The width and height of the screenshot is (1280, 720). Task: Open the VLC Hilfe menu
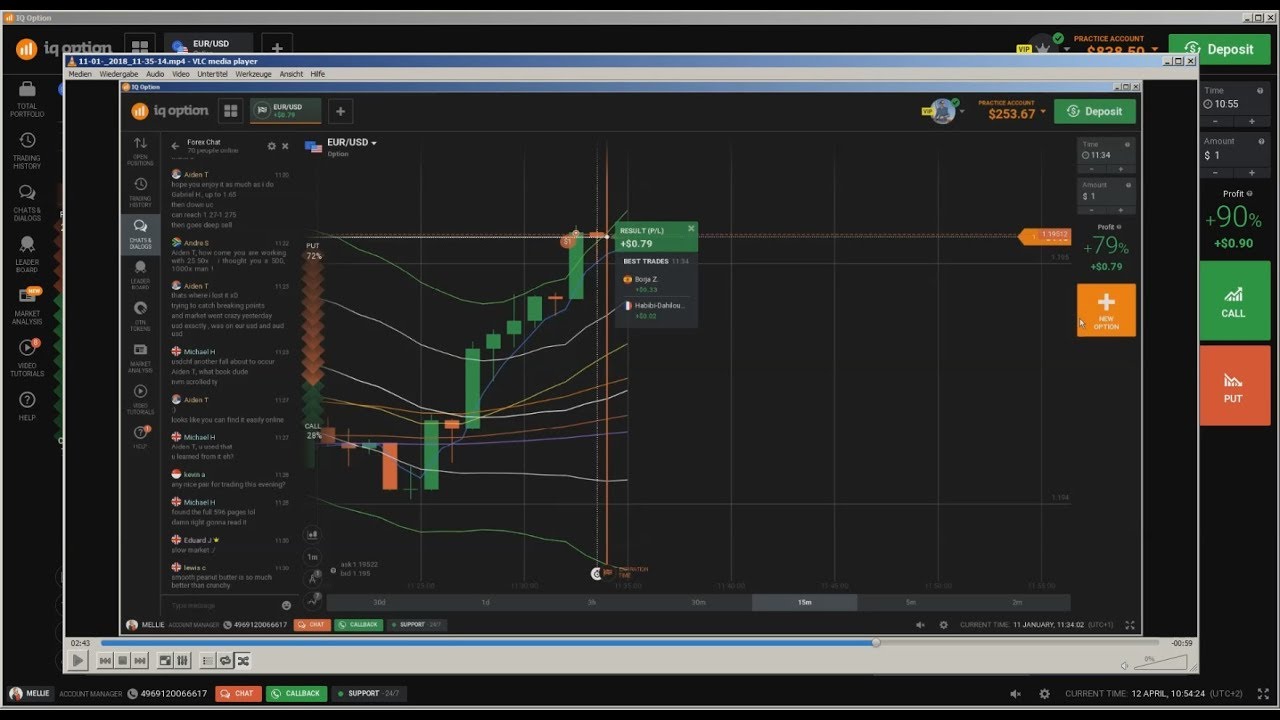318,74
